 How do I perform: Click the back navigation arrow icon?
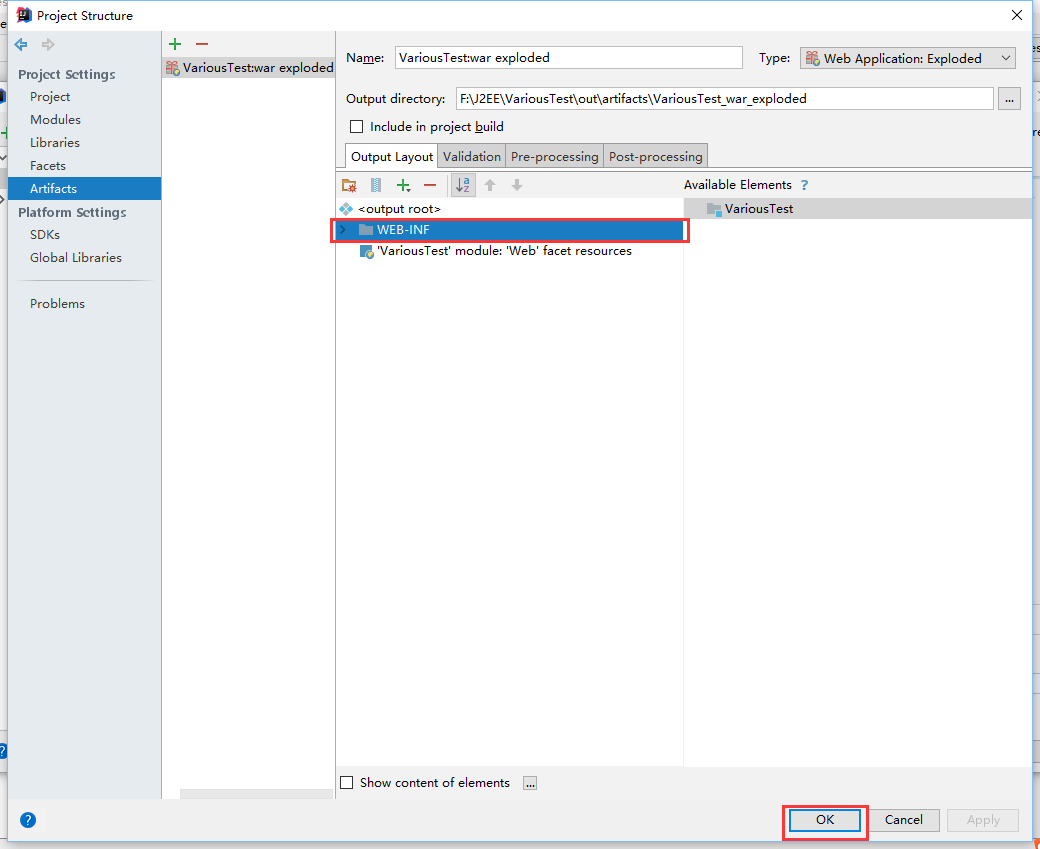click(21, 44)
